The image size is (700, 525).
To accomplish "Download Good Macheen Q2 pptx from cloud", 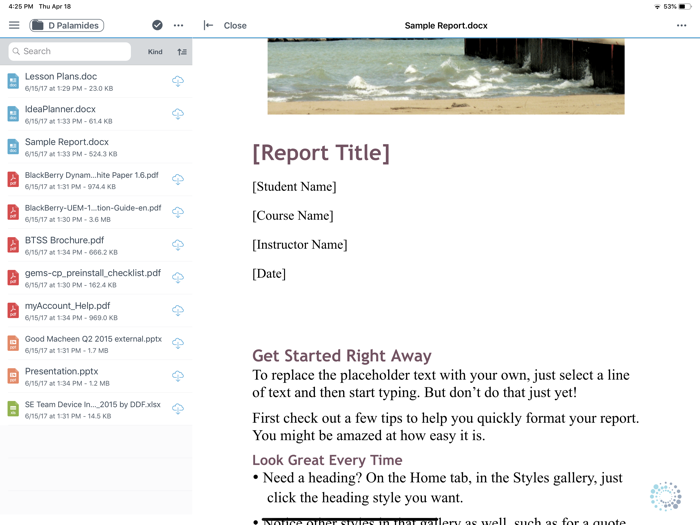I will pos(178,343).
